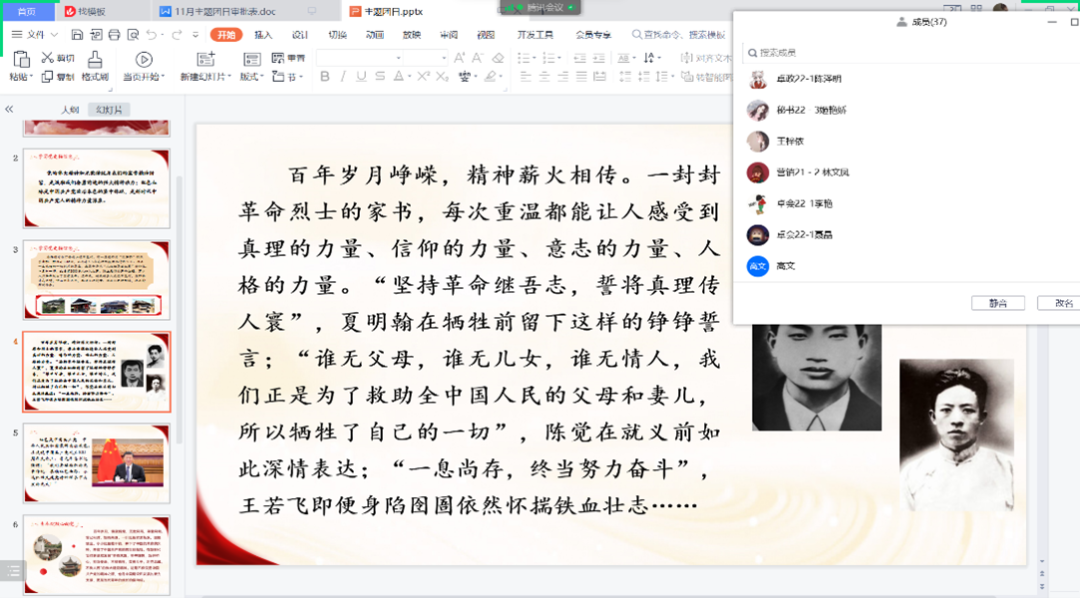This screenshot has height=598, width=1080.
Task: Open the font name combo box
Action: pos(360,58)
